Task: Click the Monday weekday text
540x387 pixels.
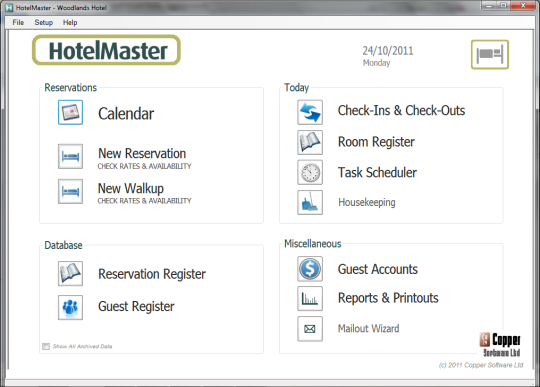Action: coord(376,63)
